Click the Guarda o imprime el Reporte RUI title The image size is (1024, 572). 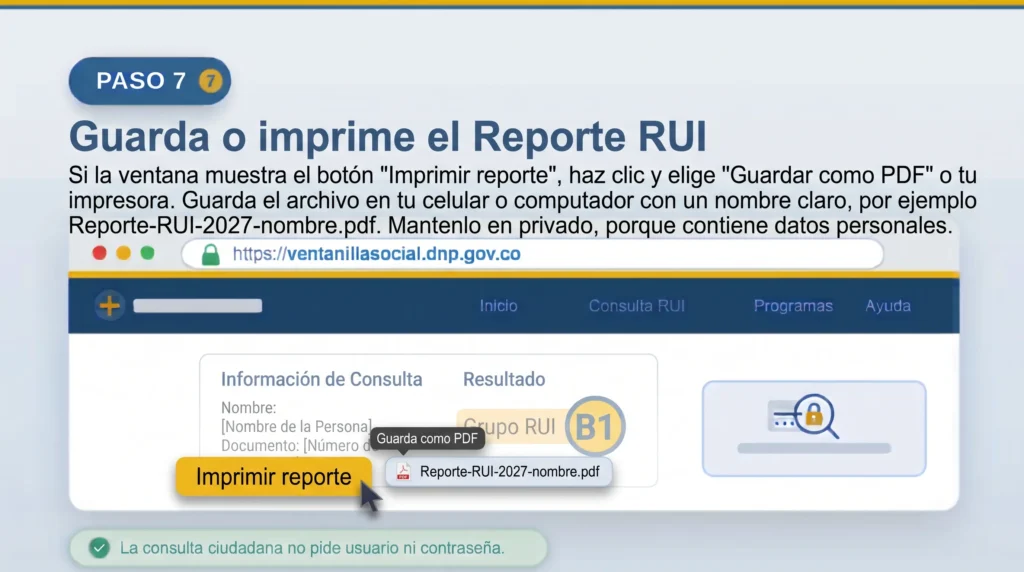388,136
